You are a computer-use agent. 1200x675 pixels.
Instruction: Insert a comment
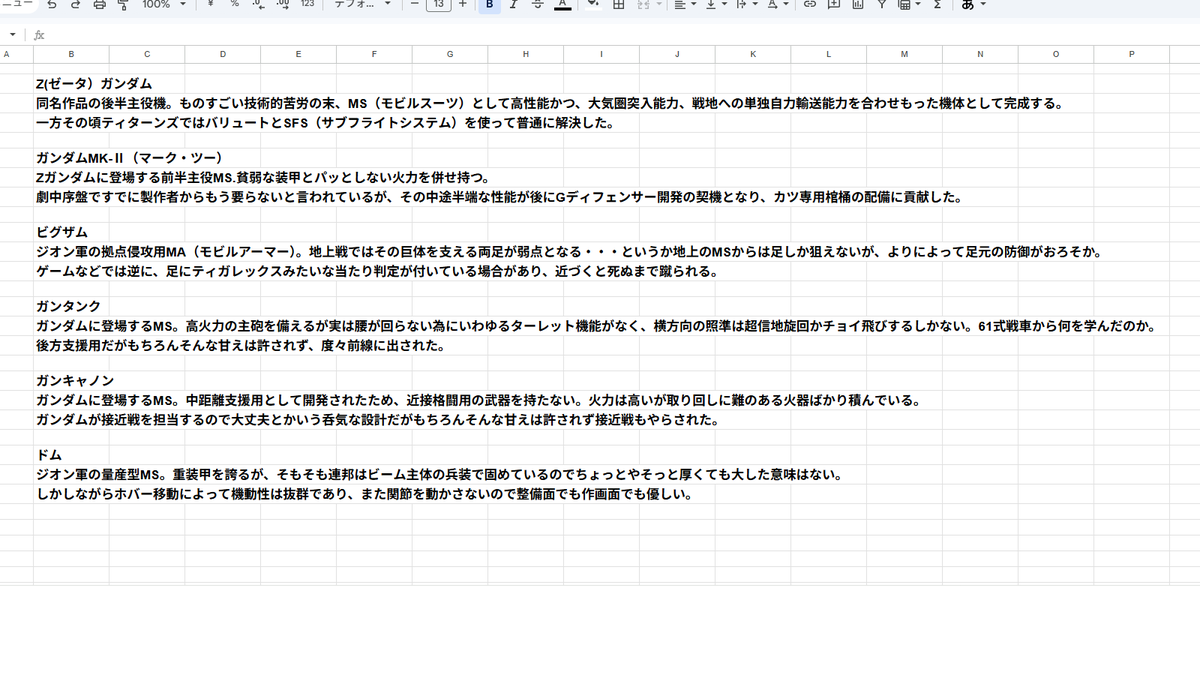click(x=833, y=5)
